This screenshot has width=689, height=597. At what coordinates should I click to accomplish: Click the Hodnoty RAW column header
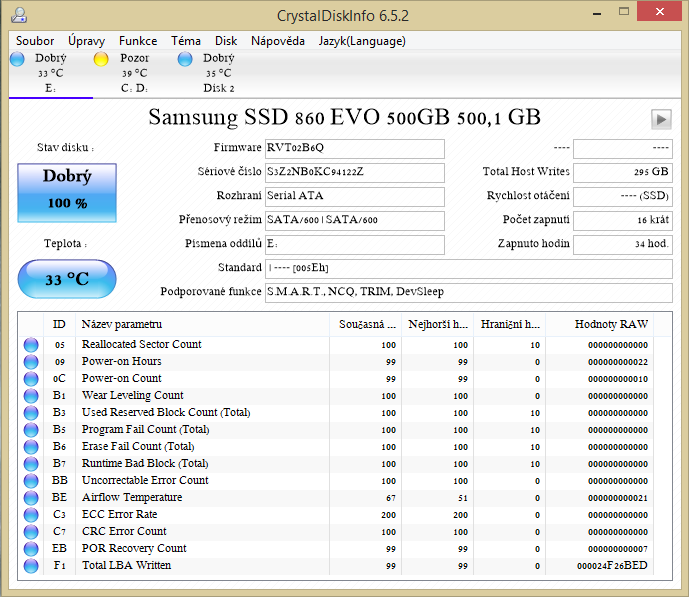[611, 324]
